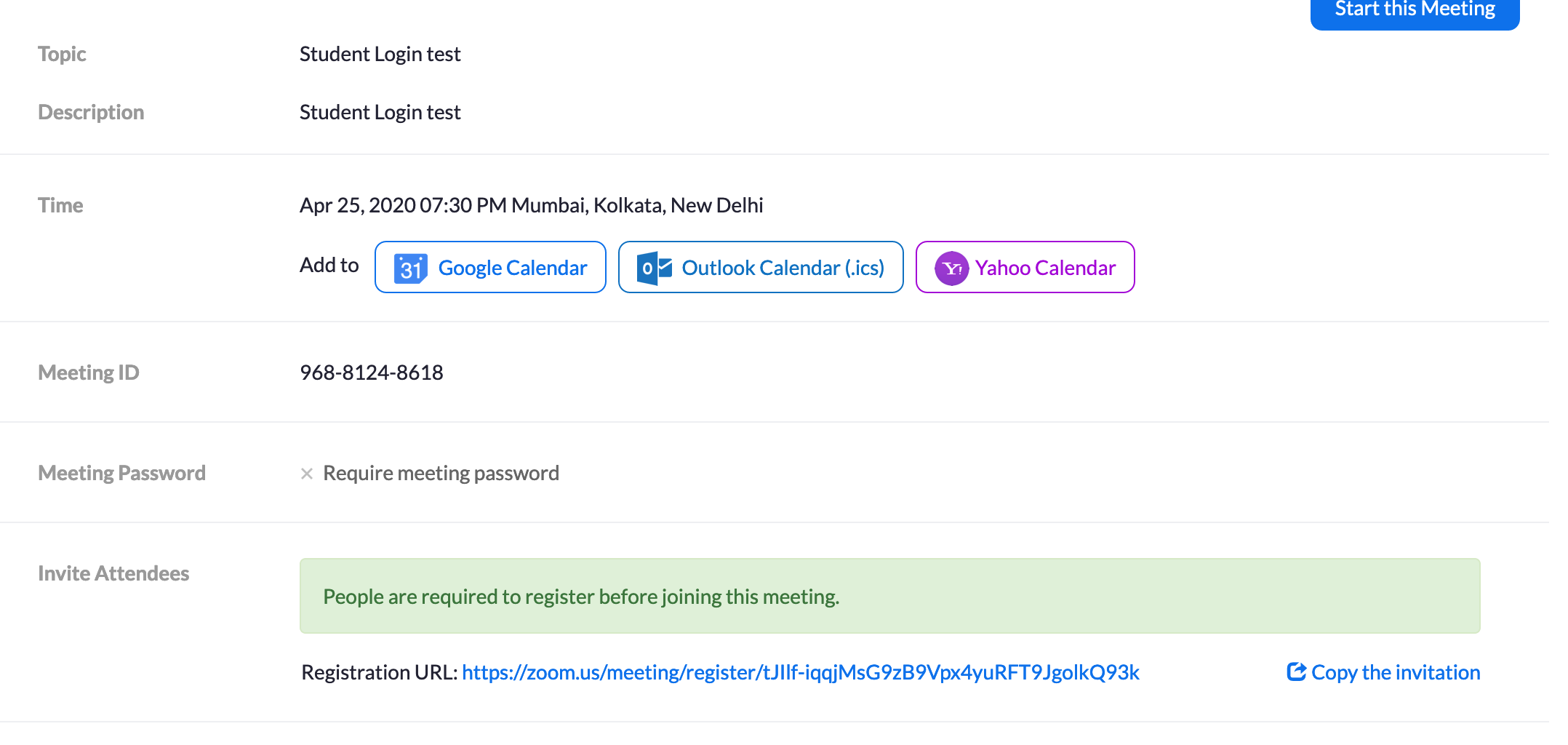Click the Outlook envelope icon
This screenshot has width=1568, height=745.
pyautogui.click(x=654, y=268)
